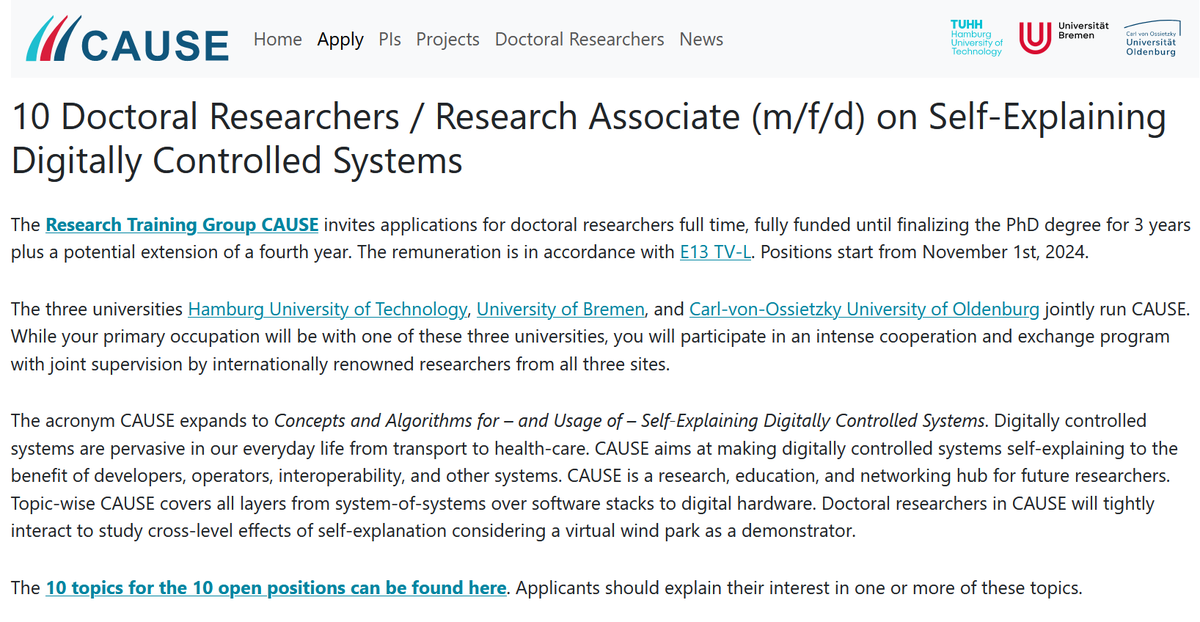This screenshot has height=622, width=1200.
Task: Visit University of Bremen link
Action: coord(561,308)
